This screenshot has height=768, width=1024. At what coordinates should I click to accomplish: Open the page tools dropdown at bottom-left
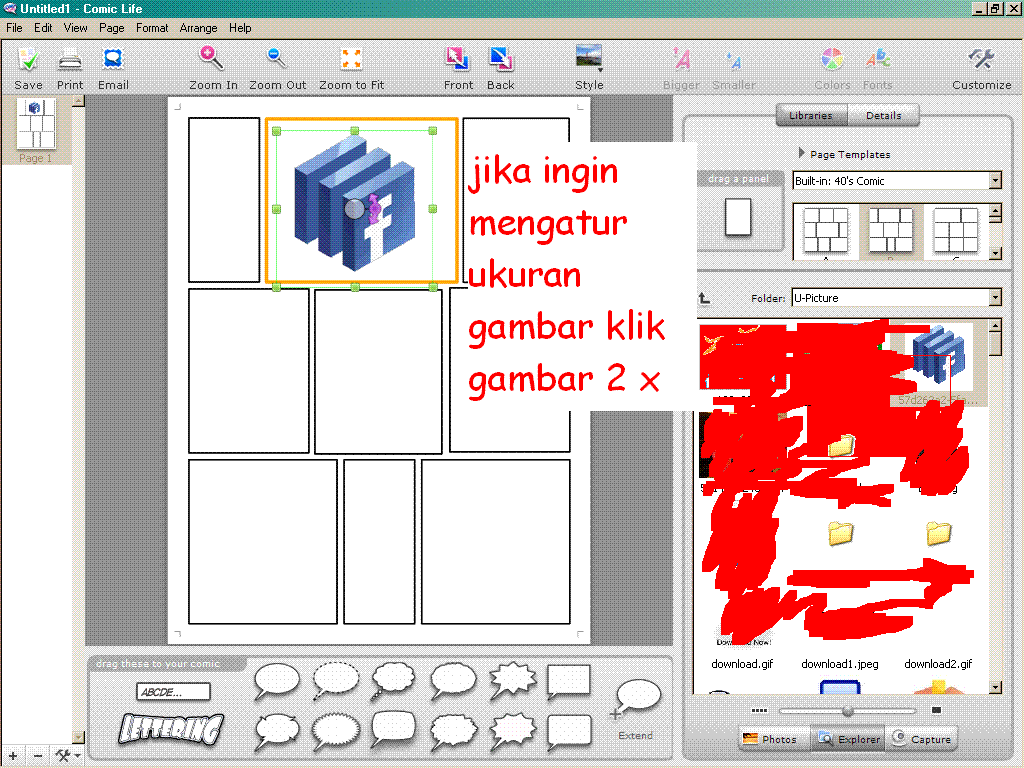[67, 756]
